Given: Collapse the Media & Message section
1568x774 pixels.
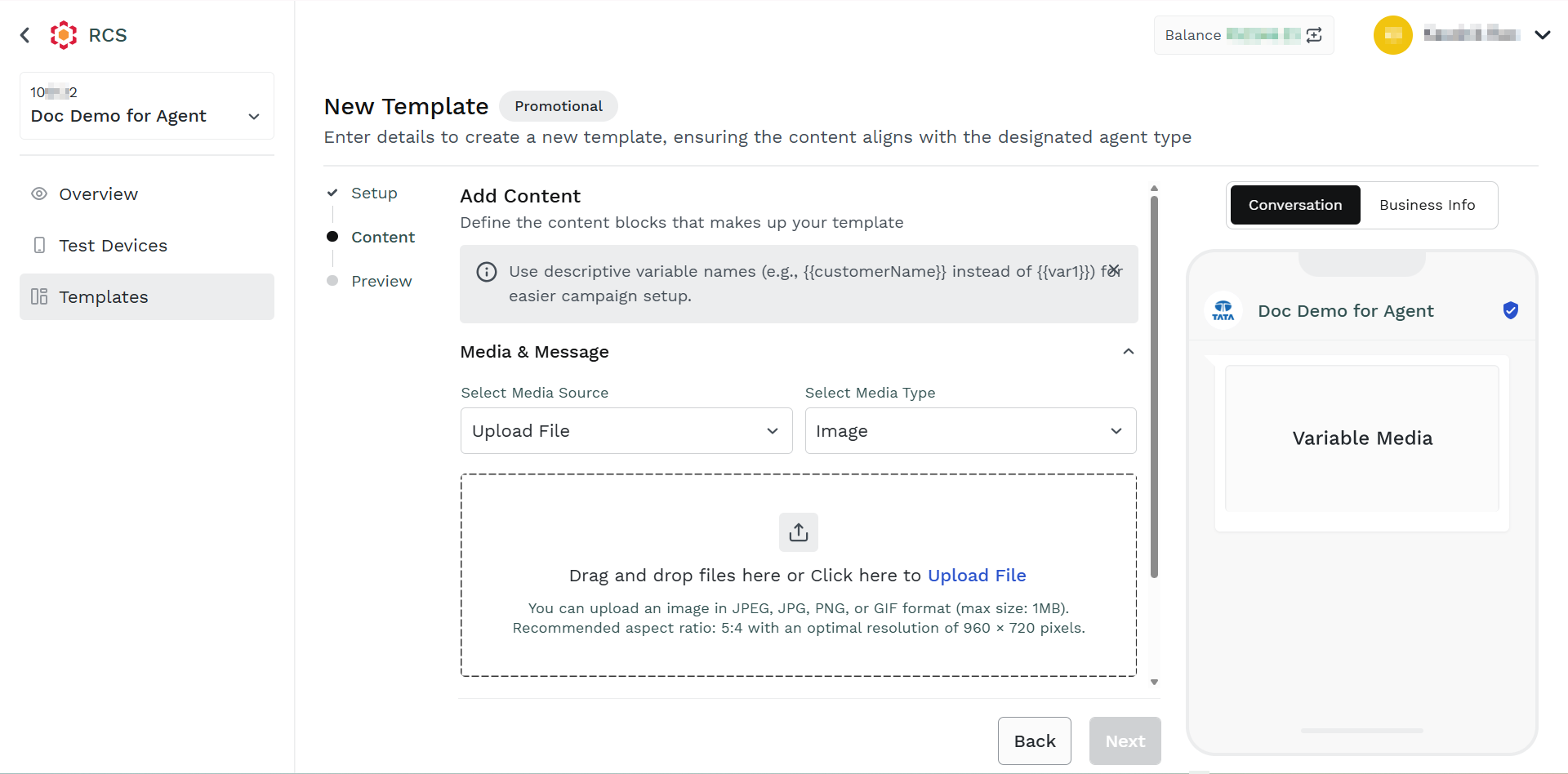Looking at the screenshot, I should (1129, 352).
